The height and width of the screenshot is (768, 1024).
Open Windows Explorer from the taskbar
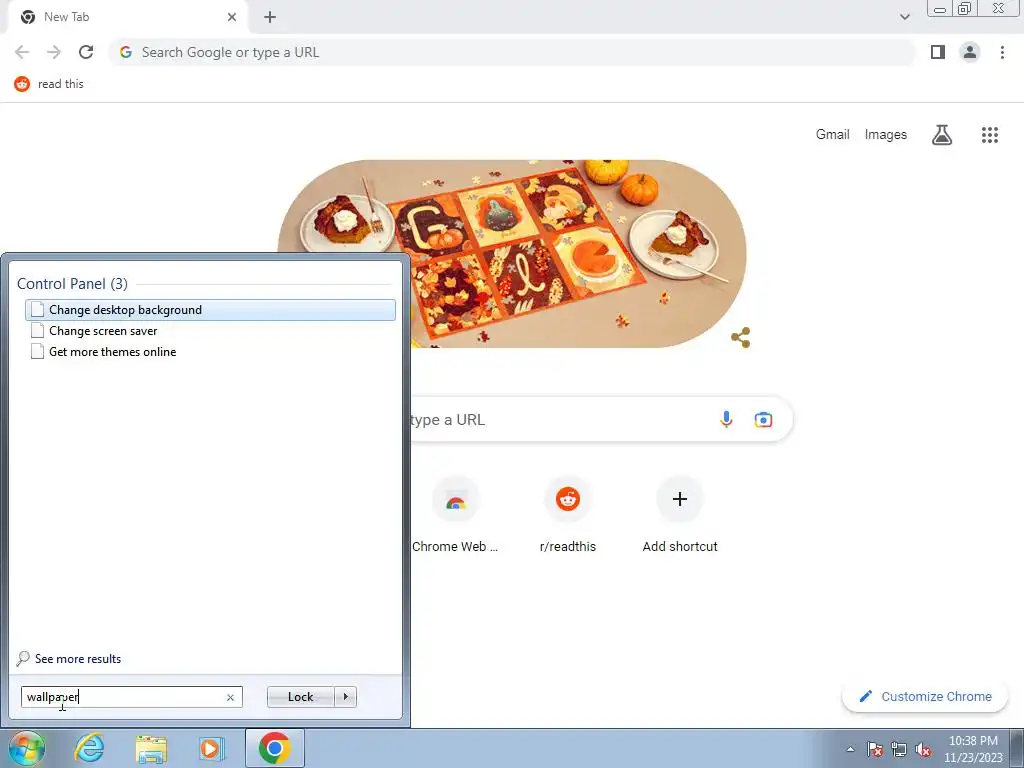tap(151, 748)
